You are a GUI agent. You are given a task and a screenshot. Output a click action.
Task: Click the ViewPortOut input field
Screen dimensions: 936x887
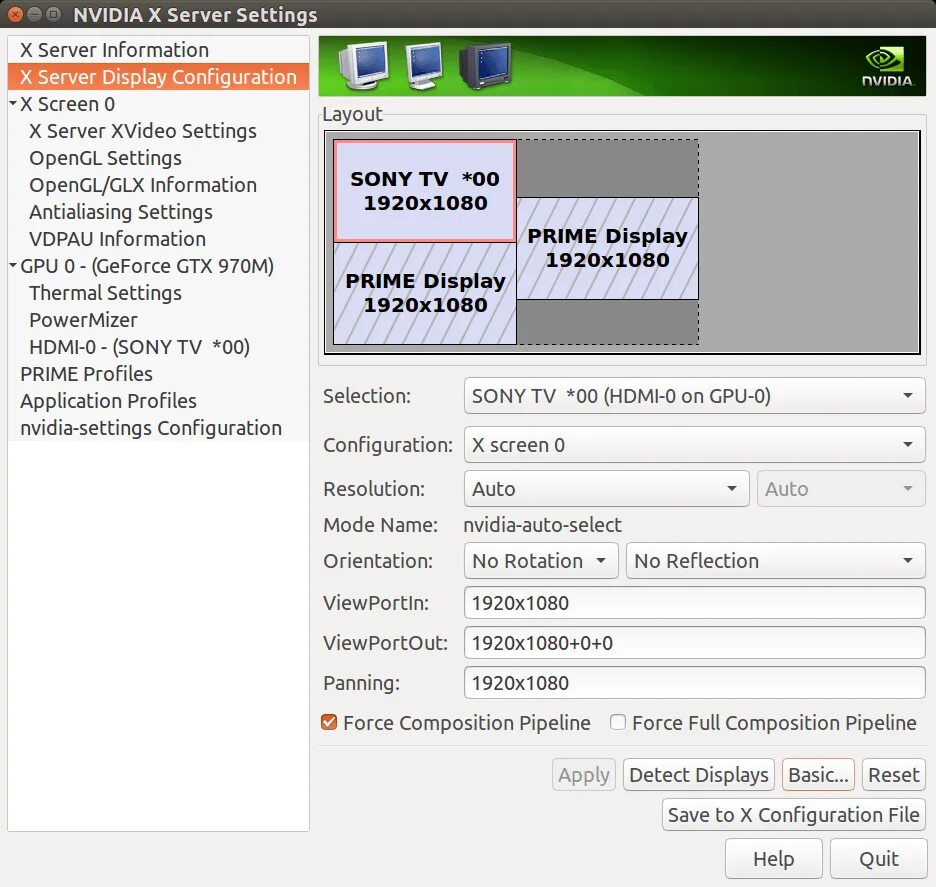(694, 643)
